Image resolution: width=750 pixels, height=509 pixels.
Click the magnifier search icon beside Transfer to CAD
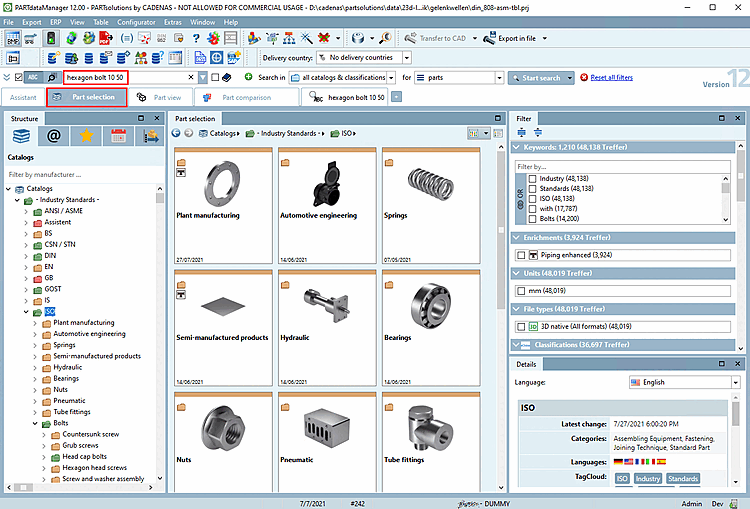tap(386, 38)
